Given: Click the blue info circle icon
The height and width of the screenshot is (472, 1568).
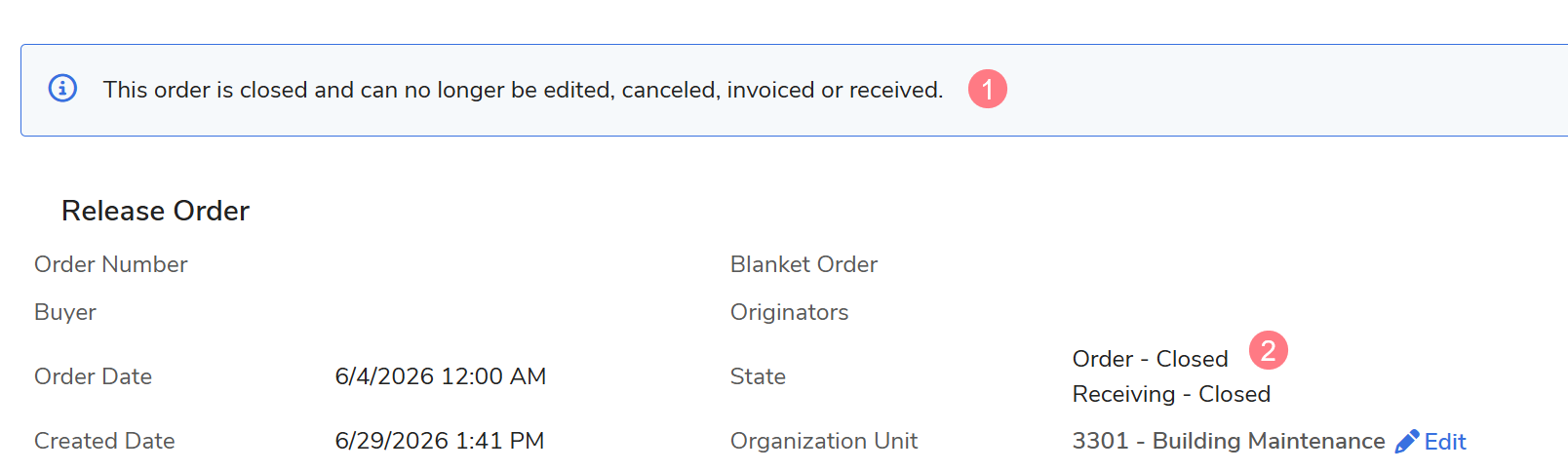Looking at the screenshot, I should click(62, 89).
